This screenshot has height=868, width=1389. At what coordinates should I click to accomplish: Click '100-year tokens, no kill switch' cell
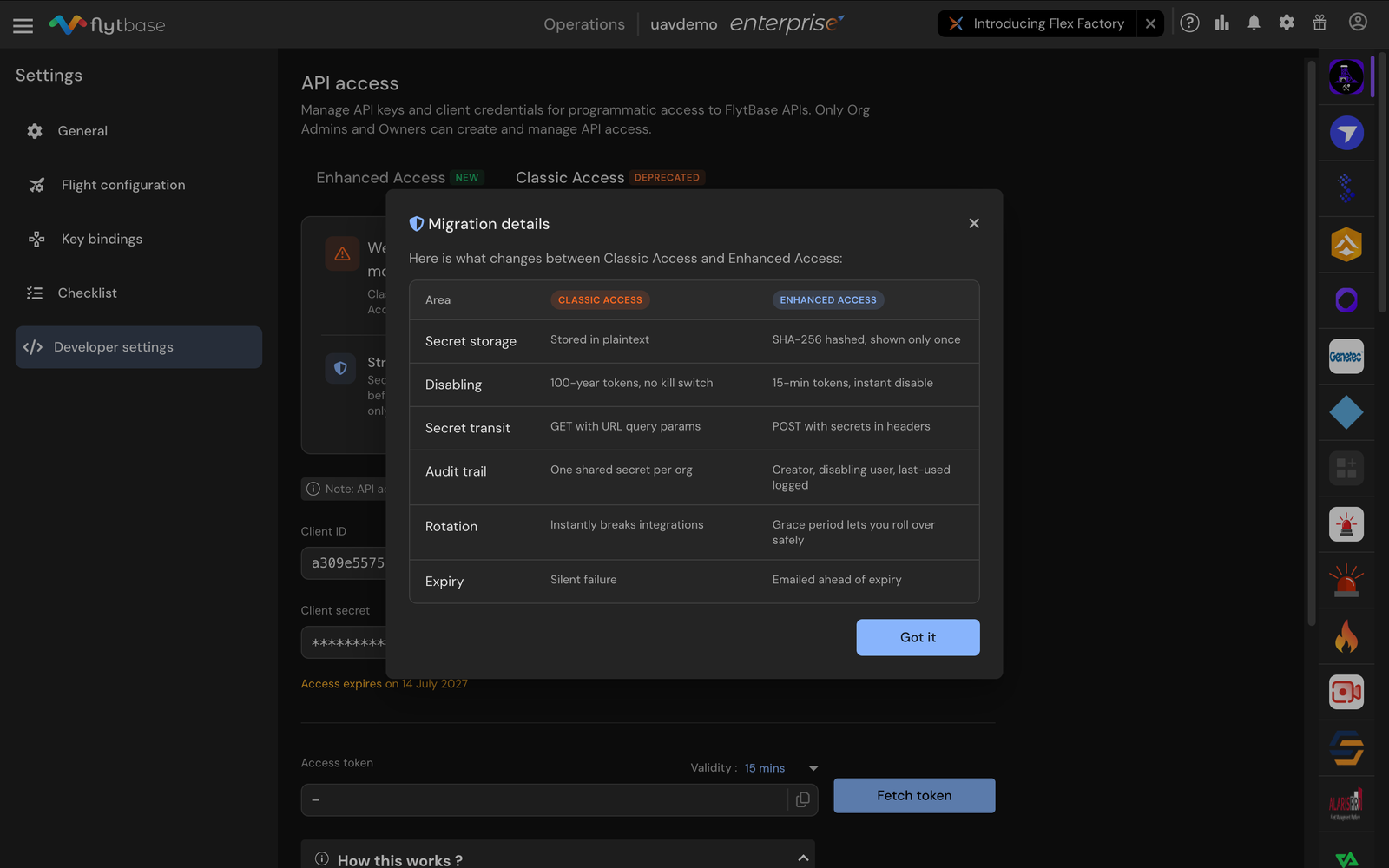pyautogui.click(x=631, y=383)
